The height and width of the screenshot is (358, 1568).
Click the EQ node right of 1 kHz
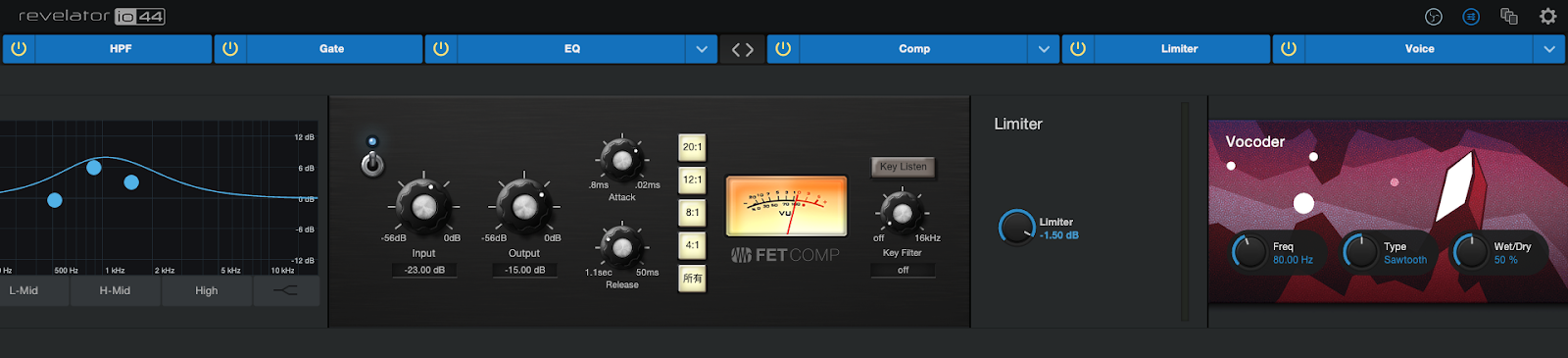click(x=131, y=182)
